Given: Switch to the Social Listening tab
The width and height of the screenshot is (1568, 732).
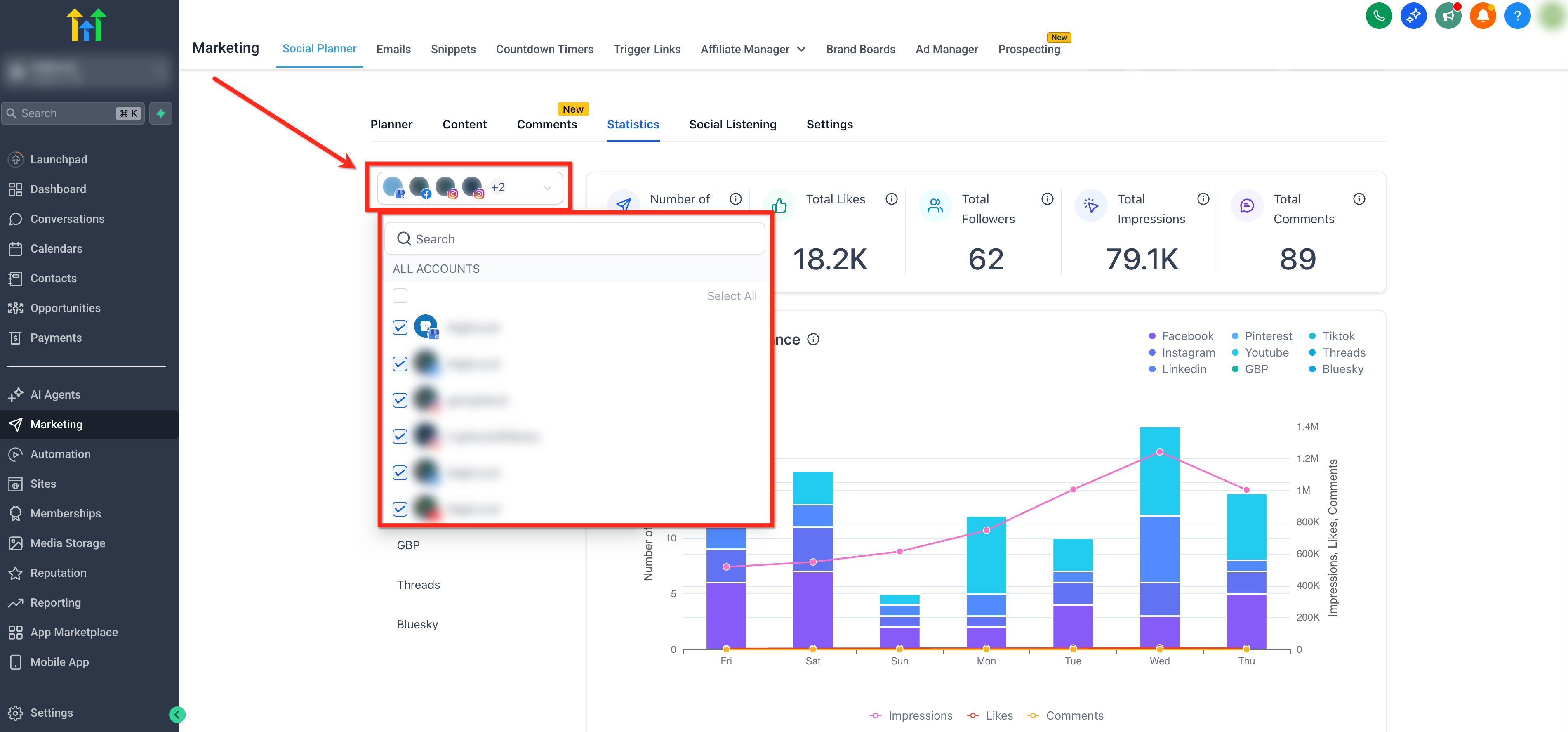Looking at the screenshot, I should (732, 124).
